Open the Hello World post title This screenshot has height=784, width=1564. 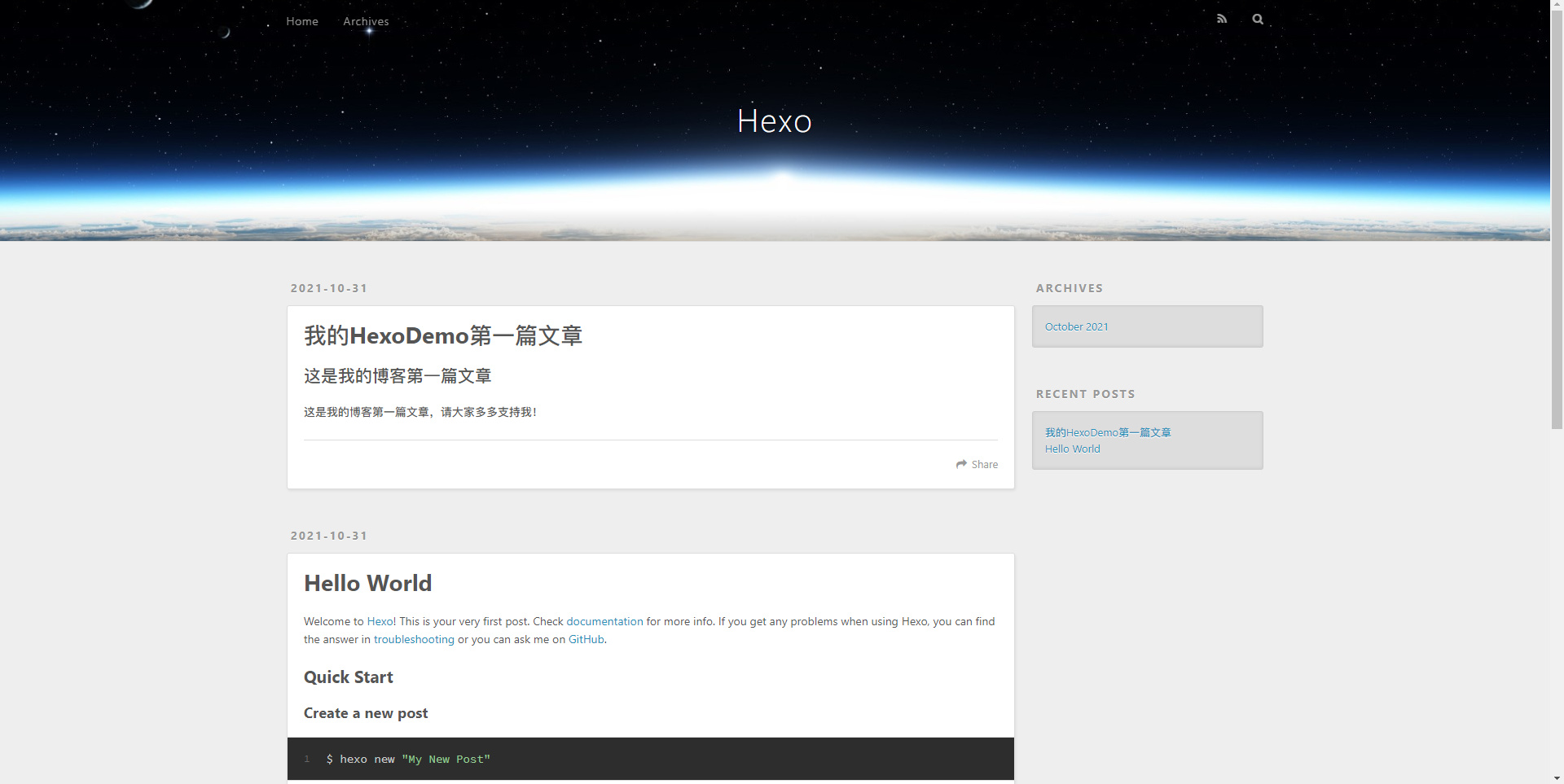coord(368,583)
